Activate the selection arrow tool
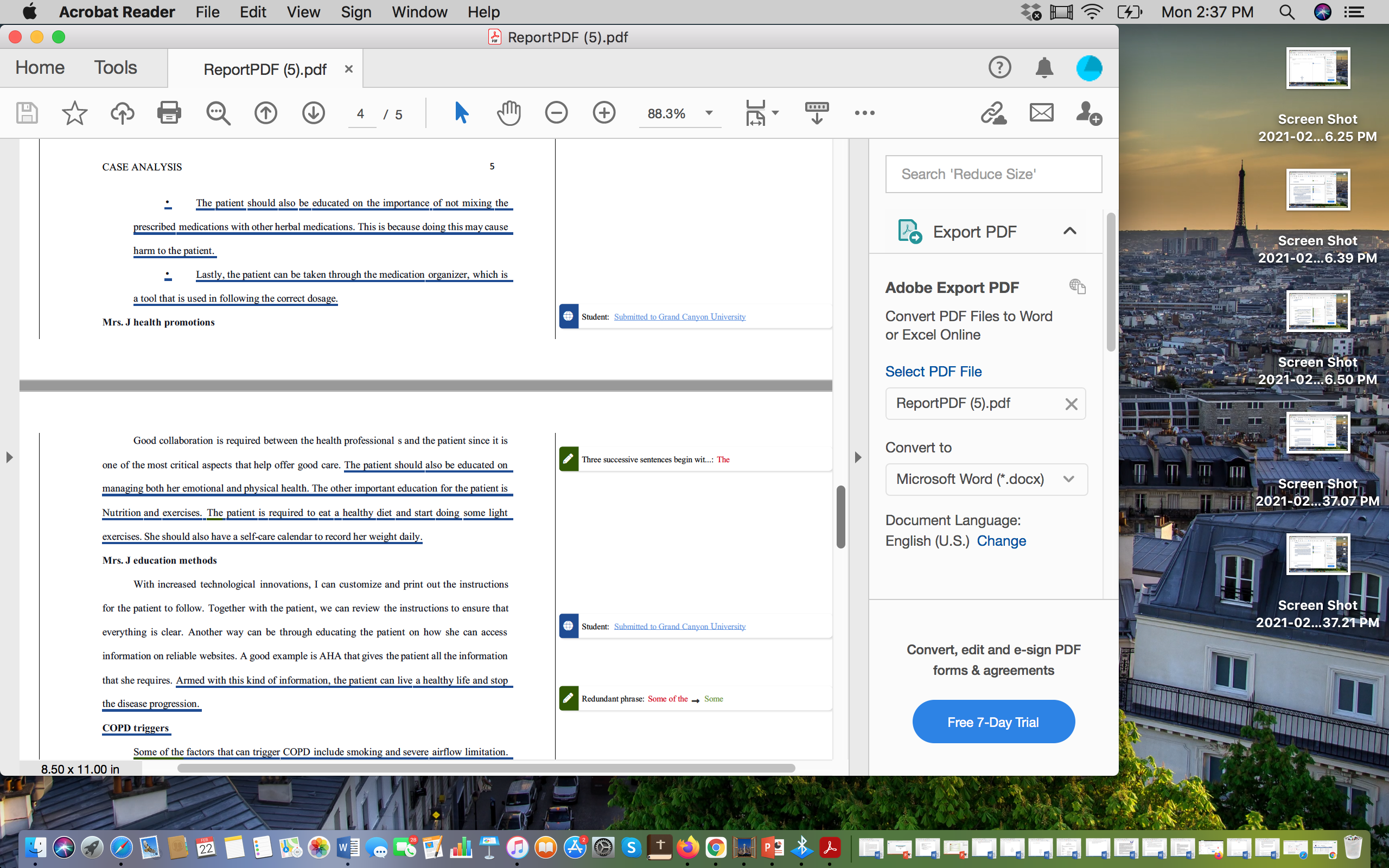The width and height of the screenshot is (1389, 868). (x=462, y=112)
